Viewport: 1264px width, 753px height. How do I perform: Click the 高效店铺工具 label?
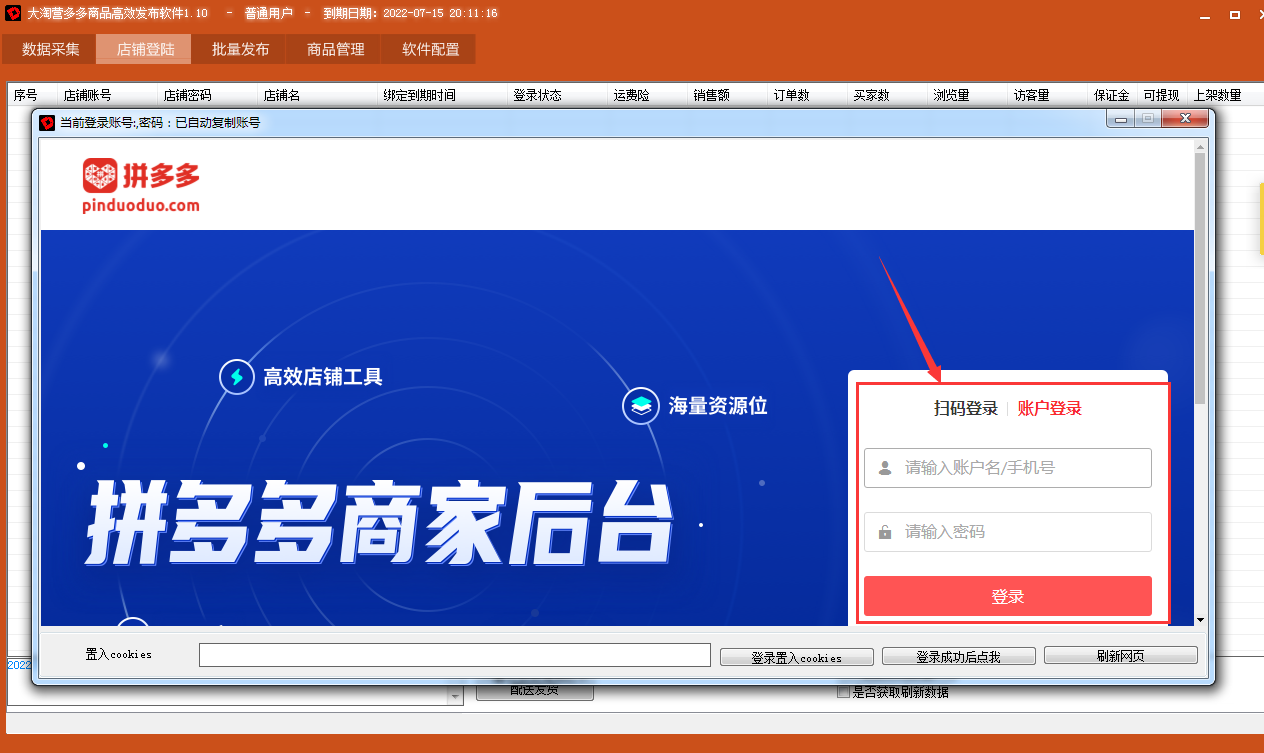323,377
